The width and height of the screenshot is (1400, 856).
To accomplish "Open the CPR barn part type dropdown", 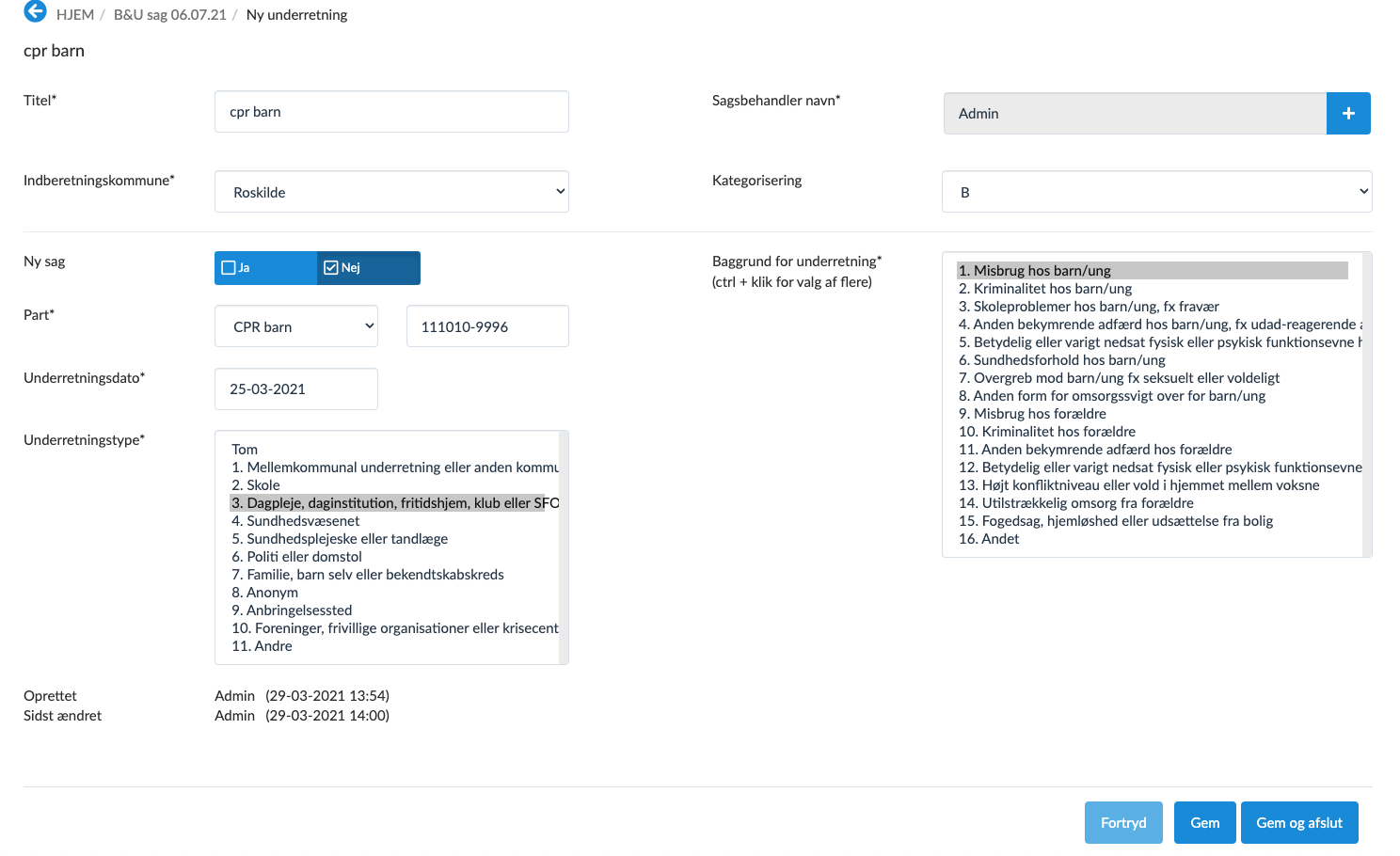I will (x=296, y=326).
